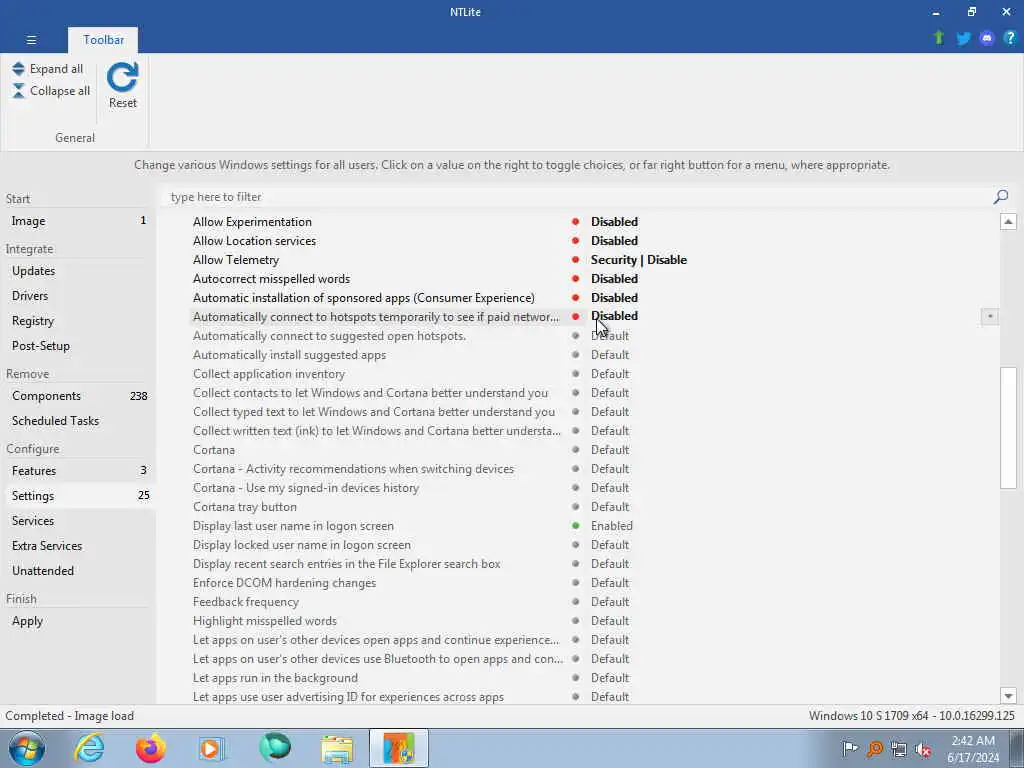Open File Explorer folder on taskbar
1024x768 pixels.
tap(337, 749)
